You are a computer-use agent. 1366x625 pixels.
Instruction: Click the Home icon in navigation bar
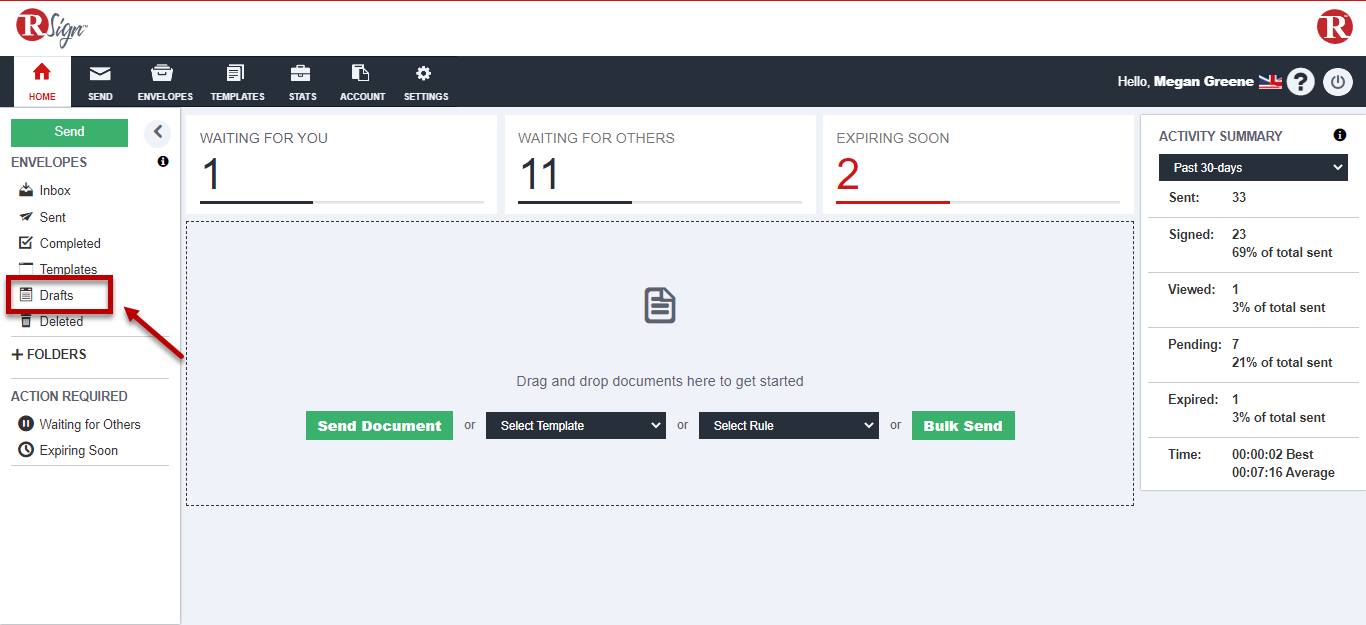click(42, 73)
